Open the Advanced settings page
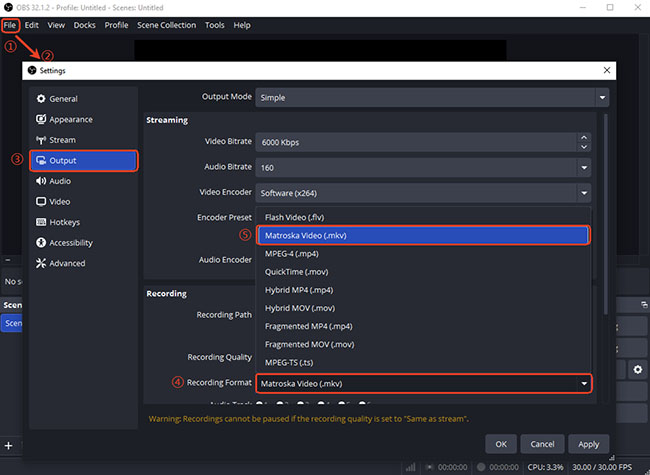This screenshot has height=475, width=650. pyautogui.click(x=83, y=263)
